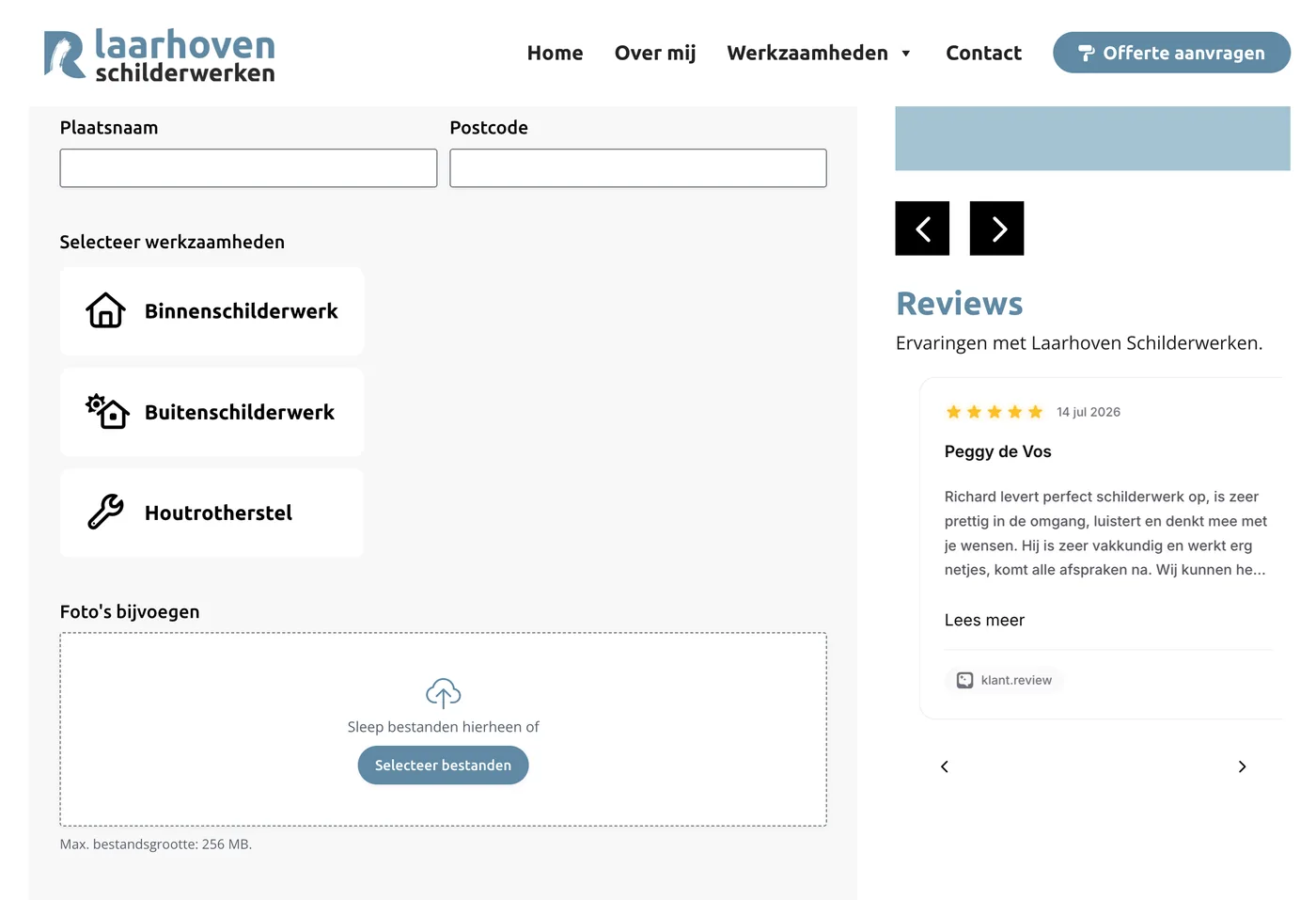This screenshot has width=1316, height=900.
Task: Click the klant.review badge icon
Action: pos(964,680)
